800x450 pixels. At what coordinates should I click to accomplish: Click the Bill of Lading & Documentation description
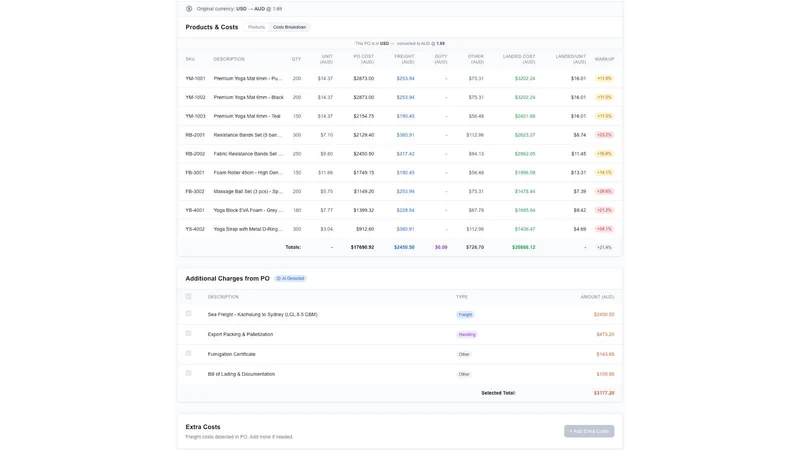[241, 374]
